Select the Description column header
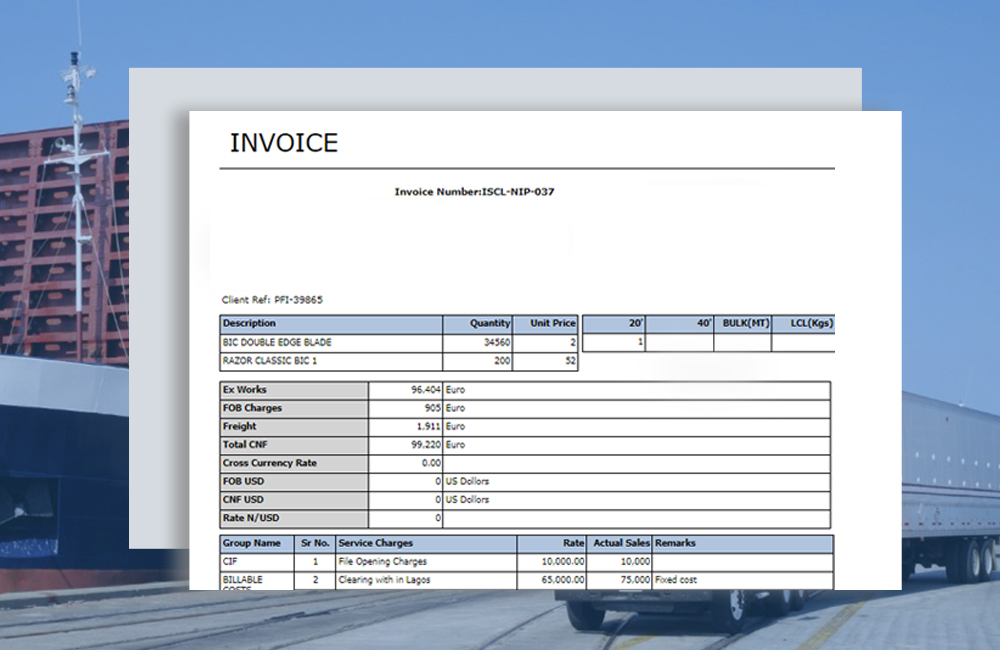The height and width of the screenshot is (650, 1000). [252, 323]
